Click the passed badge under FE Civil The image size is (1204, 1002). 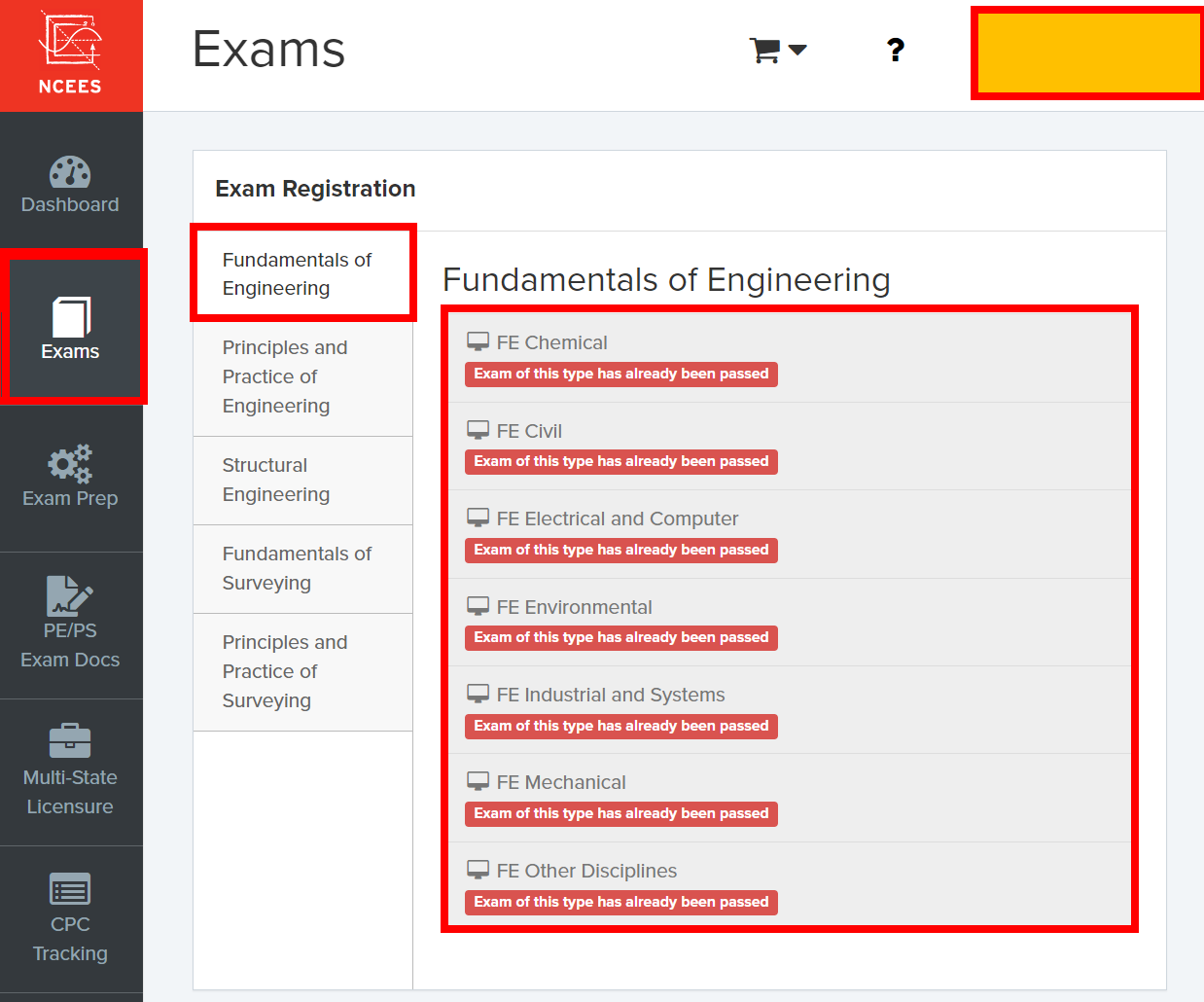(621, 461)
